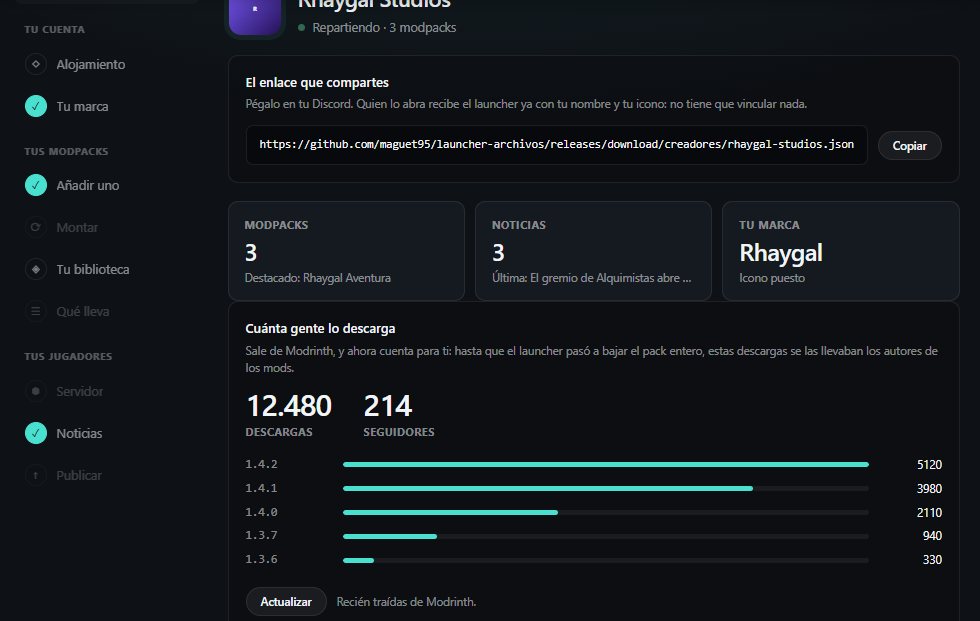Click the 1.4.2 version label
The height and width of the screenshot is (621, 980).
pos(261,464)
